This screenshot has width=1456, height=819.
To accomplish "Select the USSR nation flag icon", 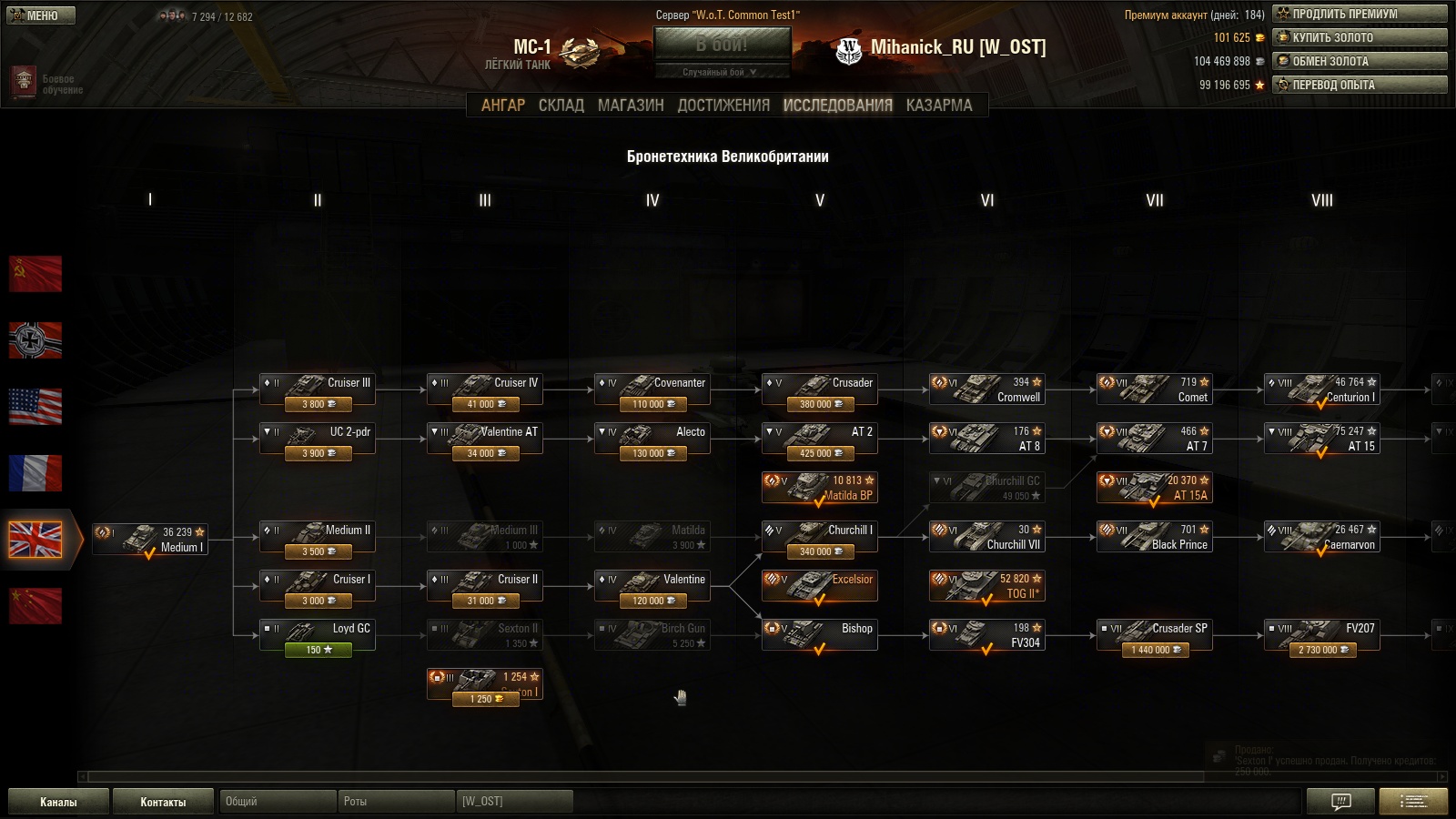I will point(35,274).
